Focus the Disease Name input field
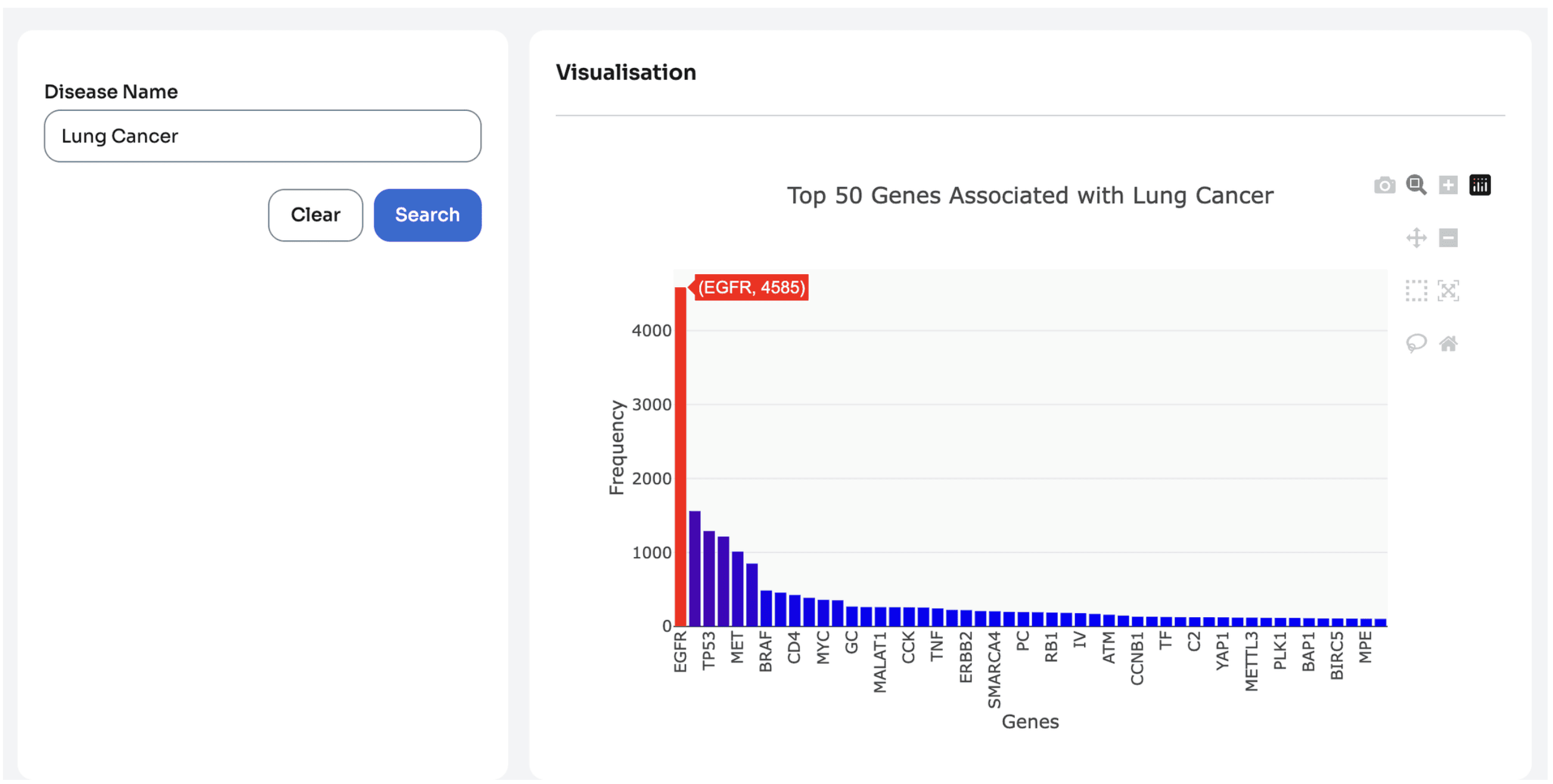 pos(263,136)
